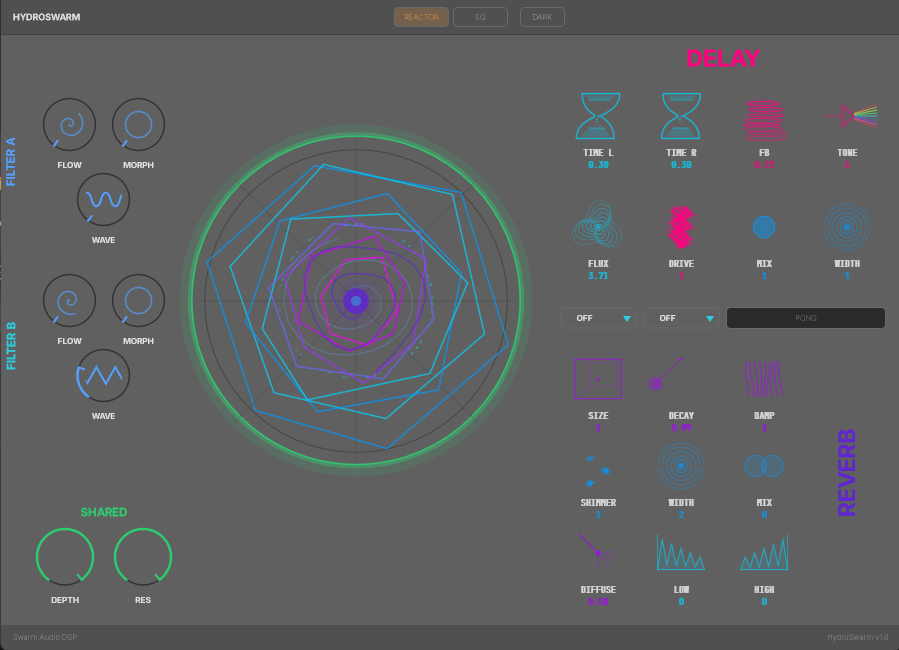The width and height of the screenshot is (899, 650).
Task: Click the TIME R hourglass icon
Action: tap(681, 116)
